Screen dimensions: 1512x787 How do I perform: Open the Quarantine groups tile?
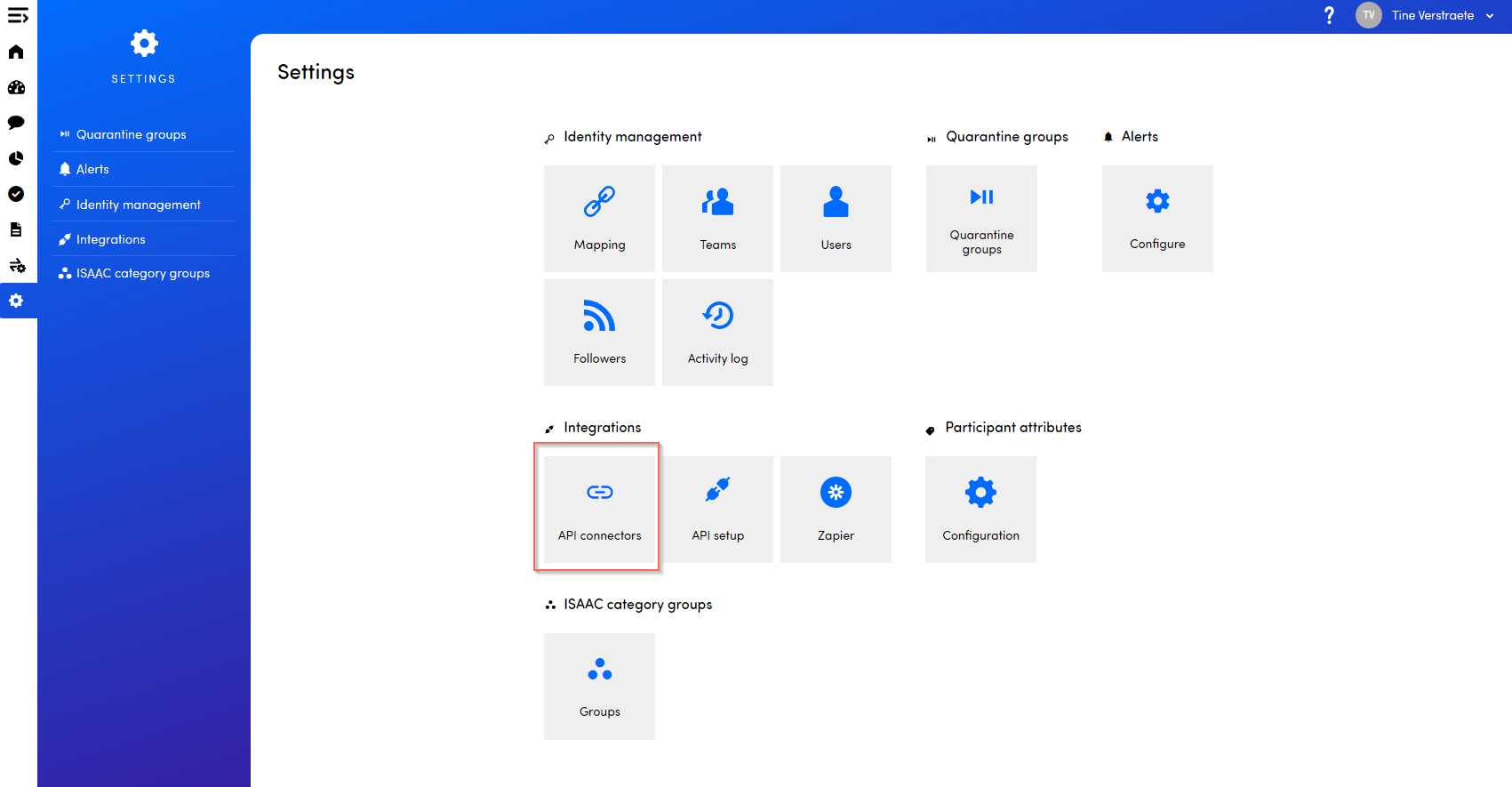[981, 219]
